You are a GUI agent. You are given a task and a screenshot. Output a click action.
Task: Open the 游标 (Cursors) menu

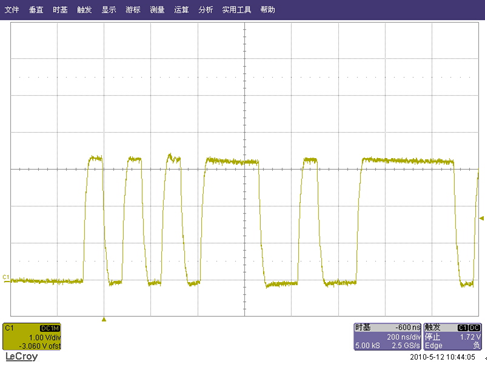(133, 10)
